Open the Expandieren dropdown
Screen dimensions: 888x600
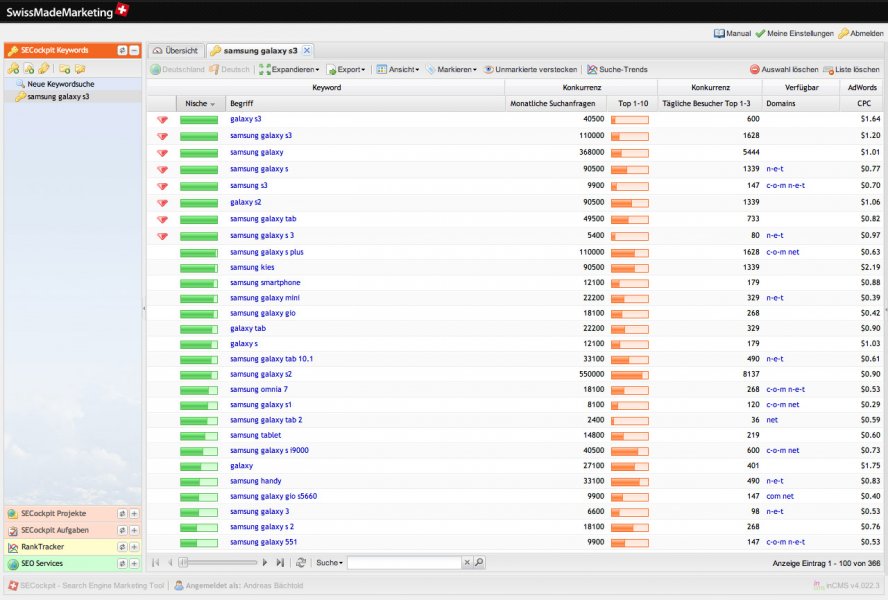[x=289, y=70]
